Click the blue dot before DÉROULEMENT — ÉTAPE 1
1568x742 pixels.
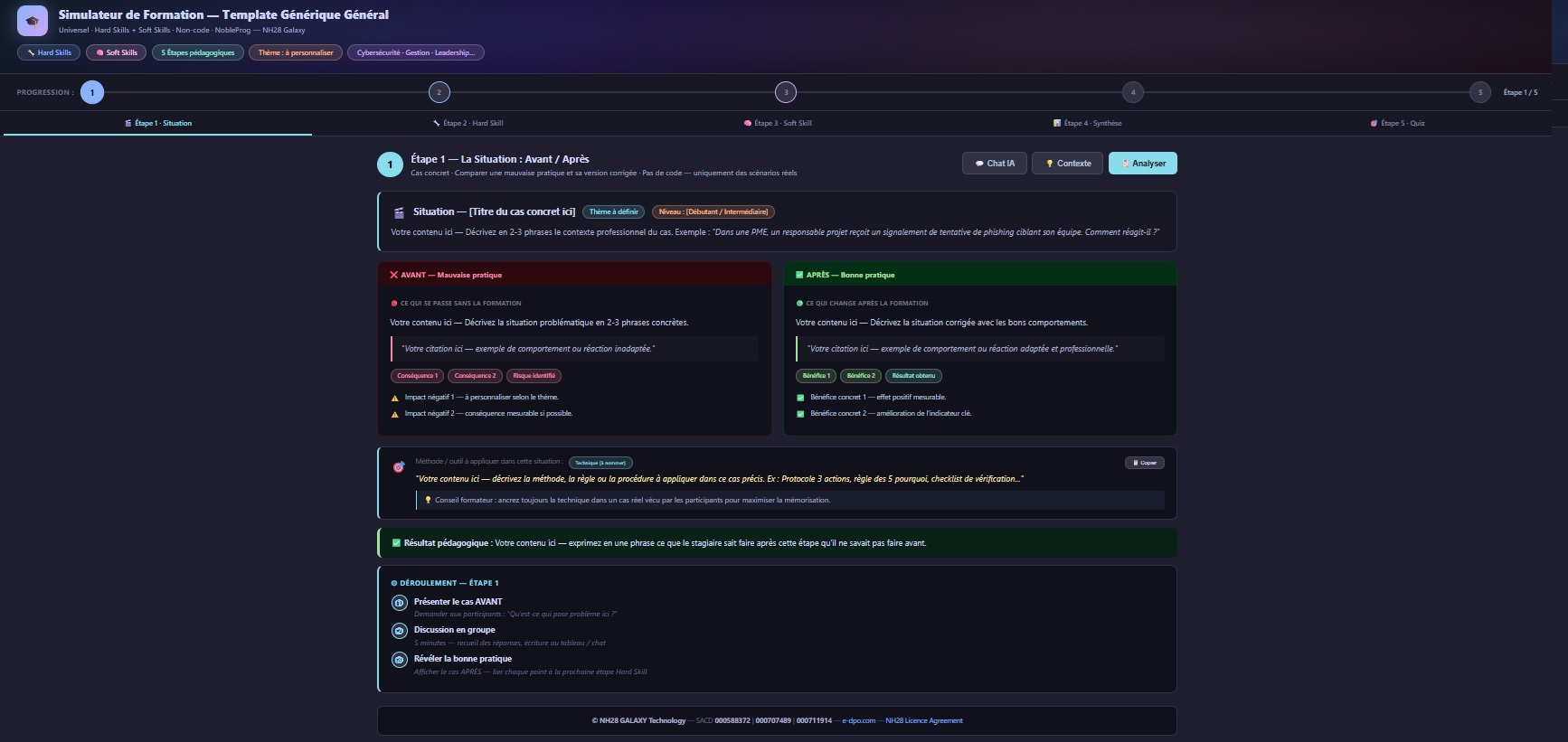[x=394, y=583]
